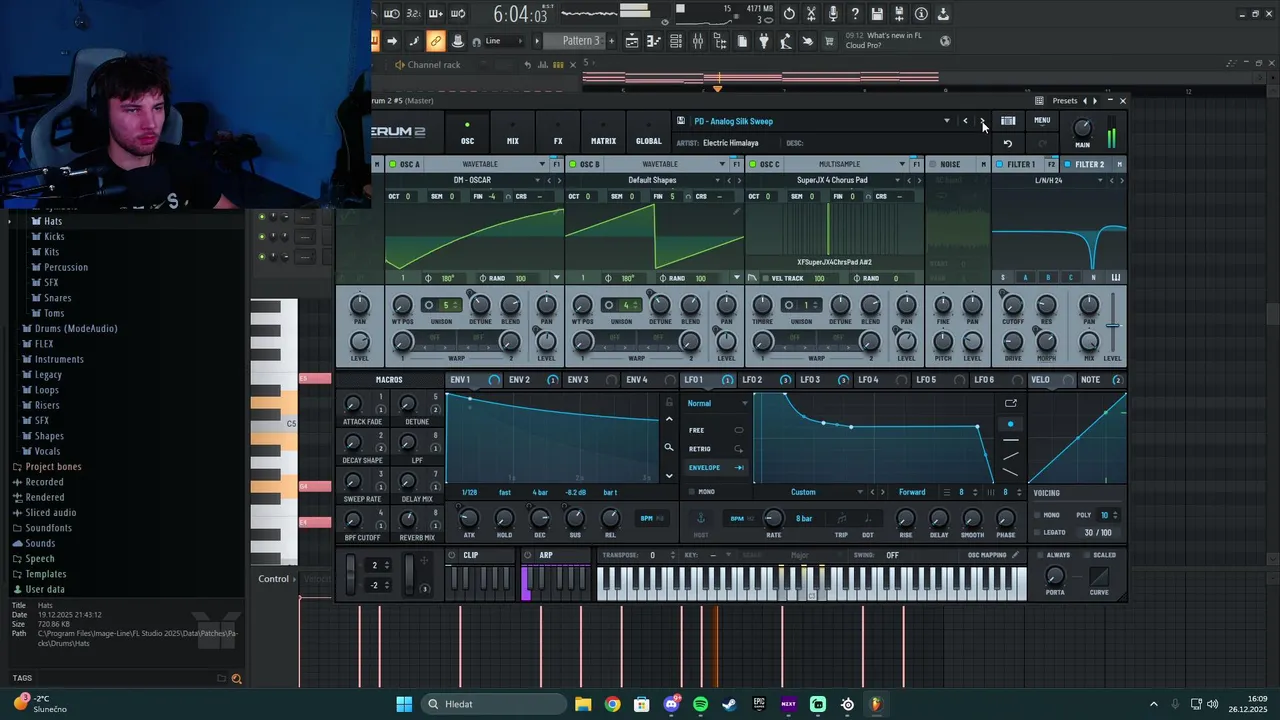The image size is (1280, 720).
Task: Open LFO mode Normal dropdown
Action: pos(718,403)
